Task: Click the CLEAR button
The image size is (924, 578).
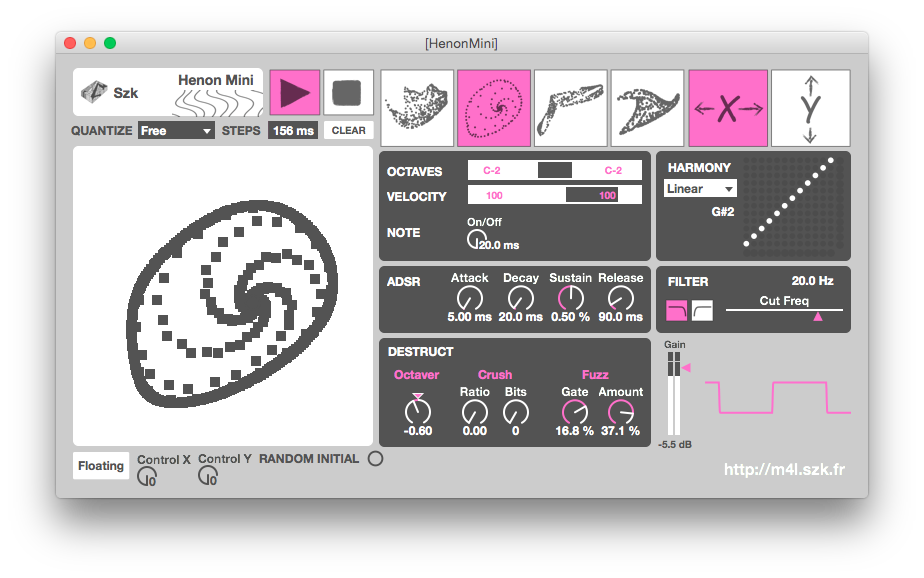Action: pyautogui.click(x=349, y=131)
